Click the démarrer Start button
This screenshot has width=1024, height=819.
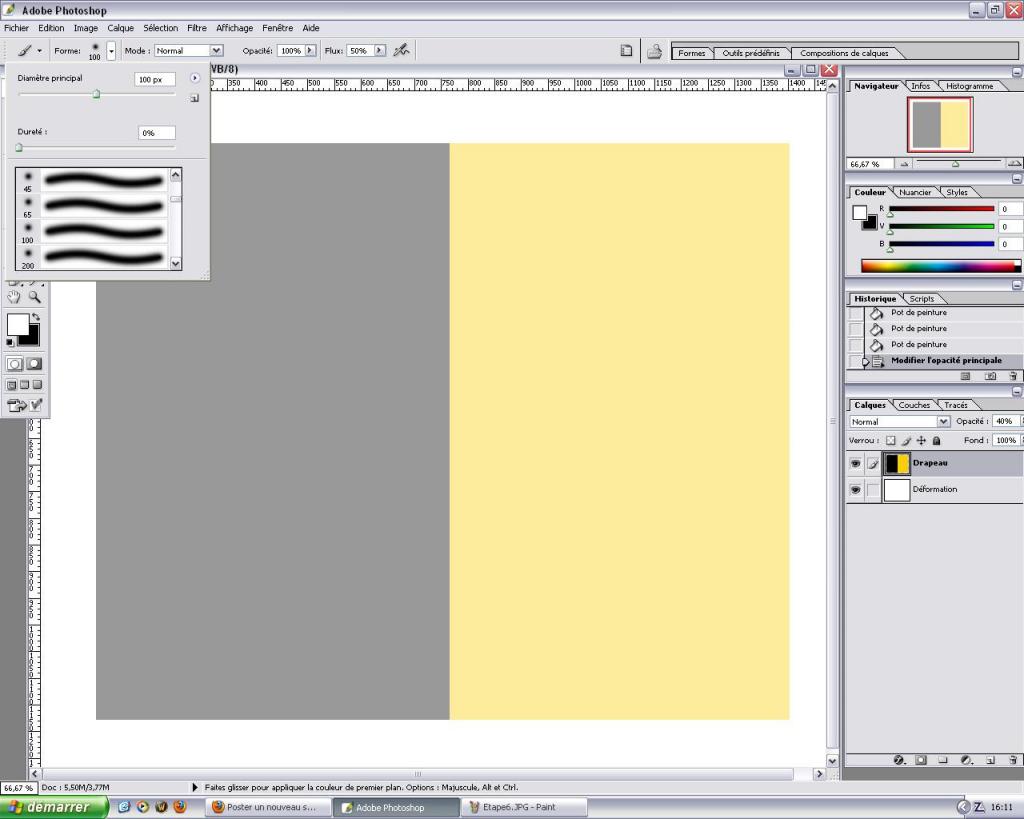tap(54, 807)
